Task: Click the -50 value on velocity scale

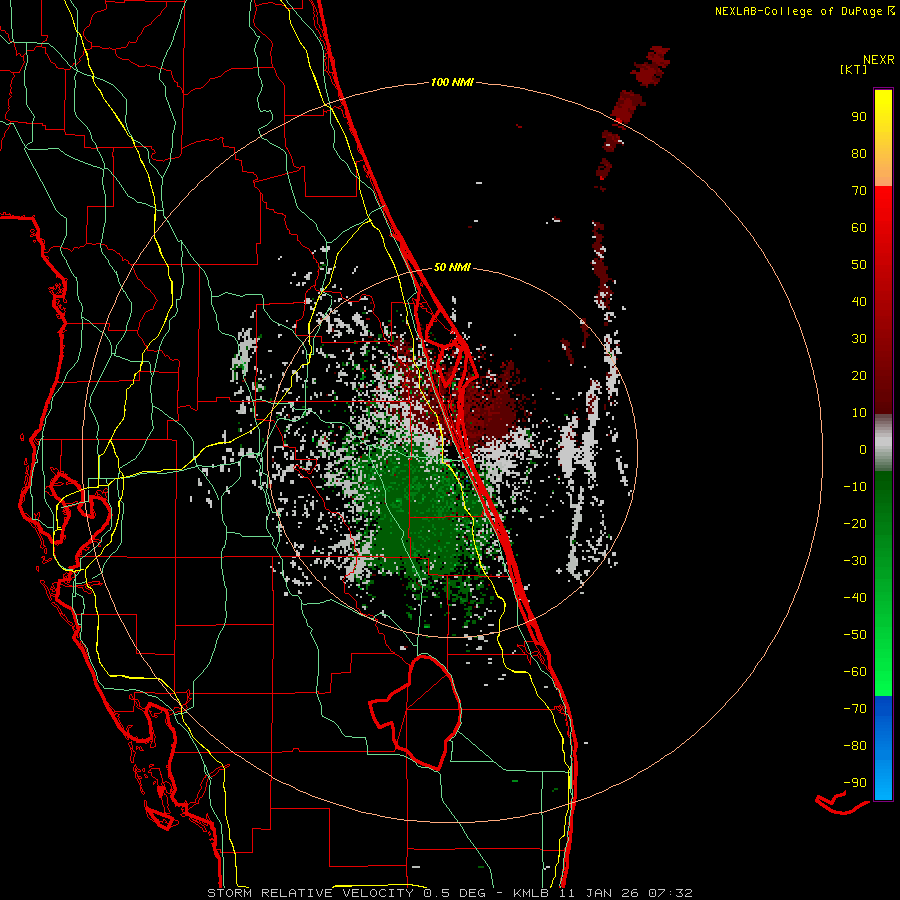Action: point(855,635)
